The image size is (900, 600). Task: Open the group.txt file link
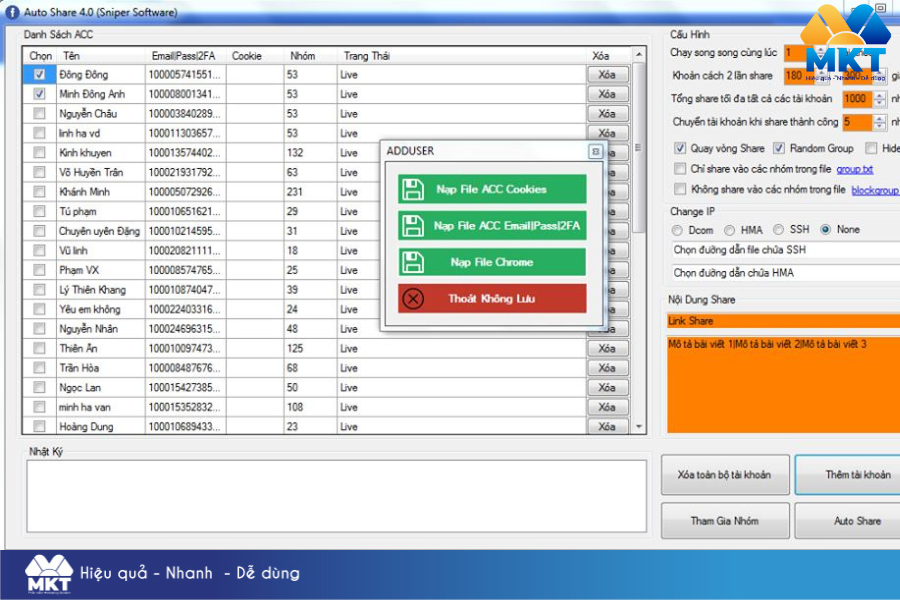click(x=854, y=170)
